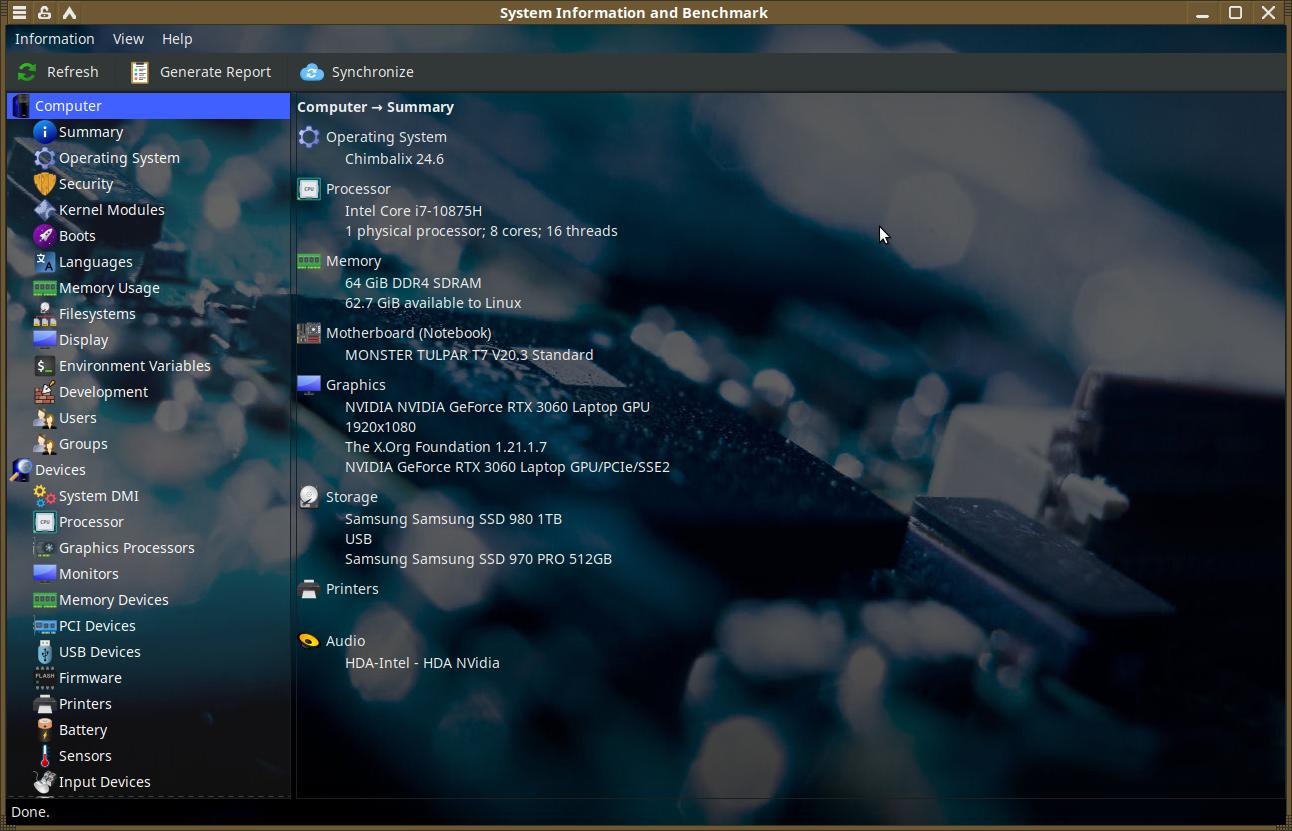Click the Graphics heading in the summary pane
Image resolution: width=1292 pixels, height=831 pixels.
[x=355, y=385]
